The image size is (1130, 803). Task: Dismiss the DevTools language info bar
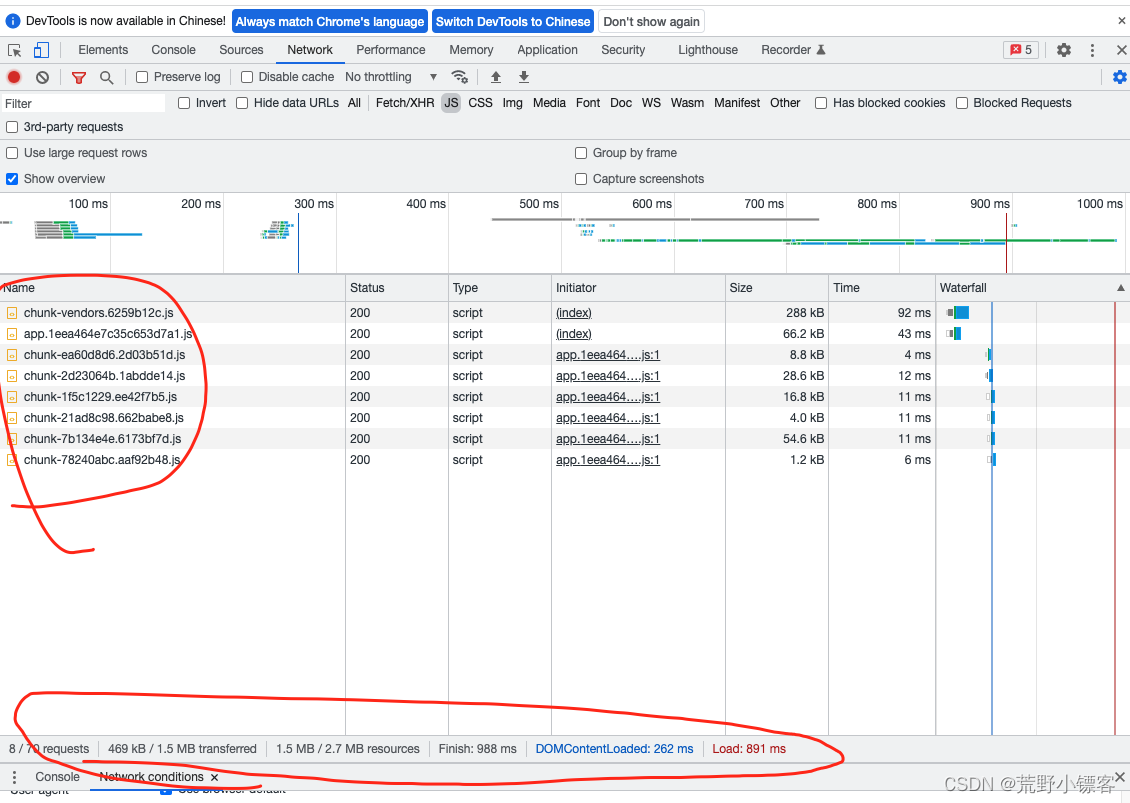1121,21
